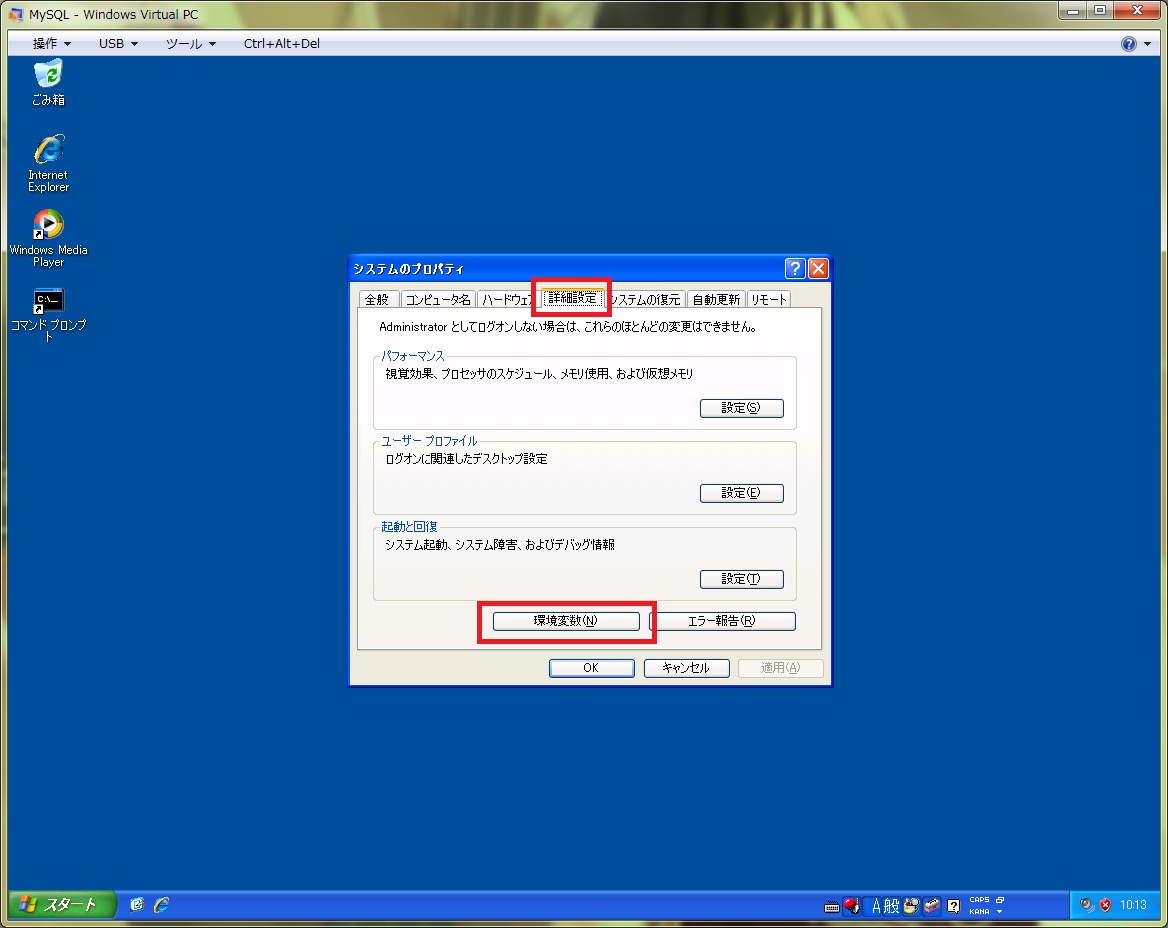Switch to the 自動更新 tab
Screen dimensions: 1168x928
point(716,299)
